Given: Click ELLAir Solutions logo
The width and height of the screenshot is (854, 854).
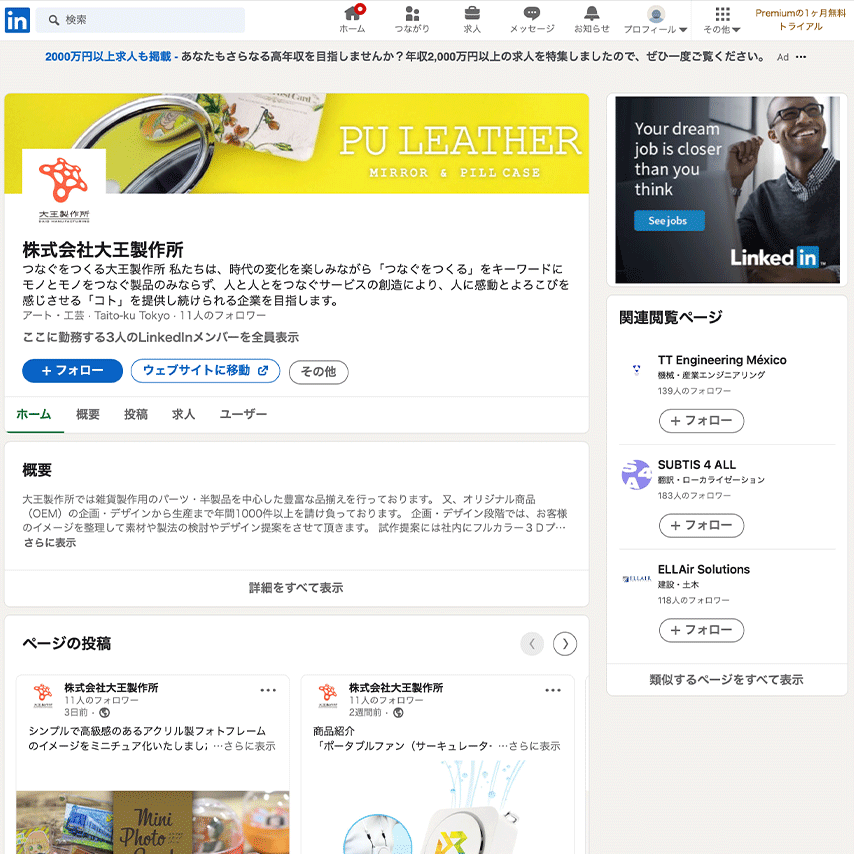Looking at the screenshot, I should (636, 579).
